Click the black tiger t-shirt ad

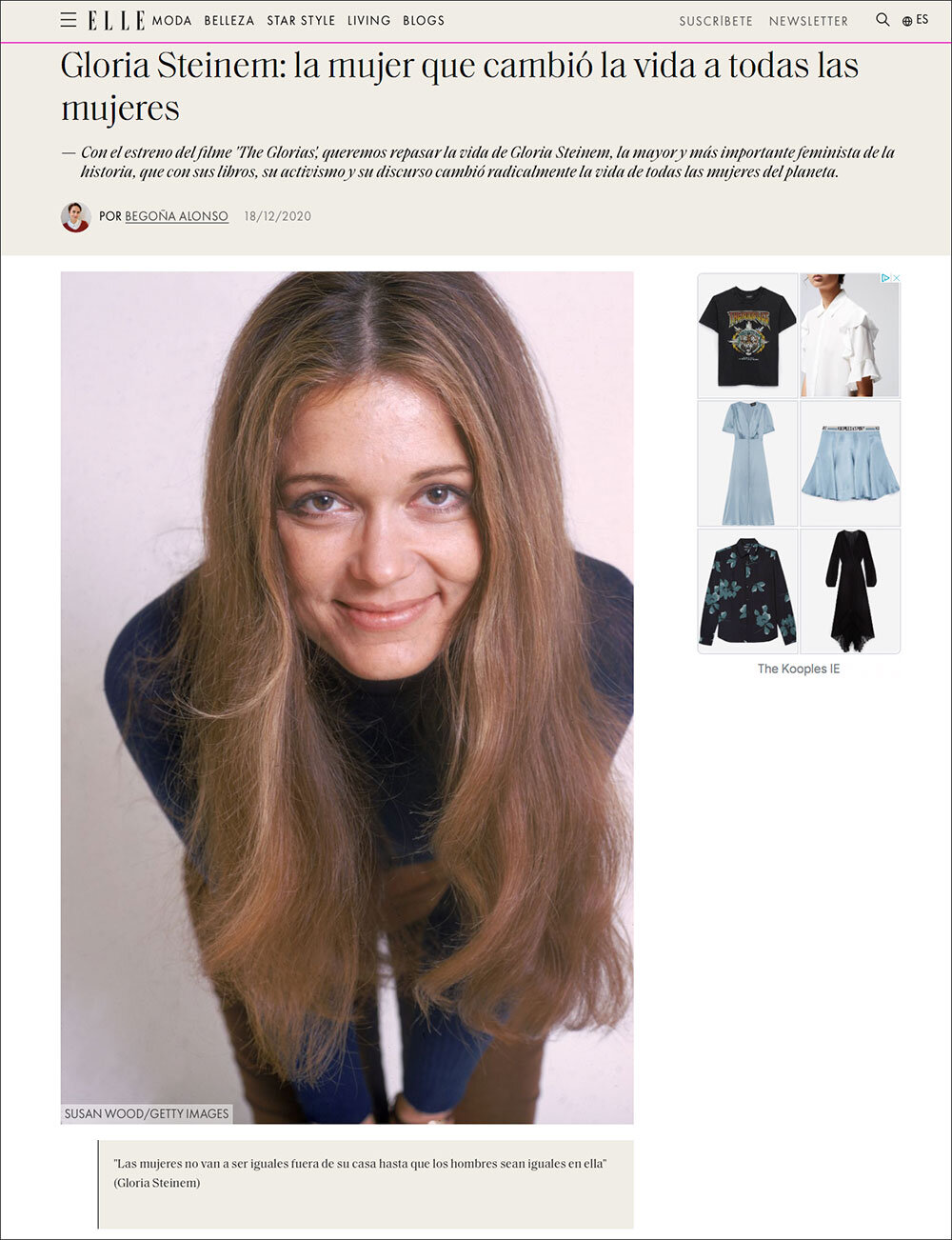747,335
